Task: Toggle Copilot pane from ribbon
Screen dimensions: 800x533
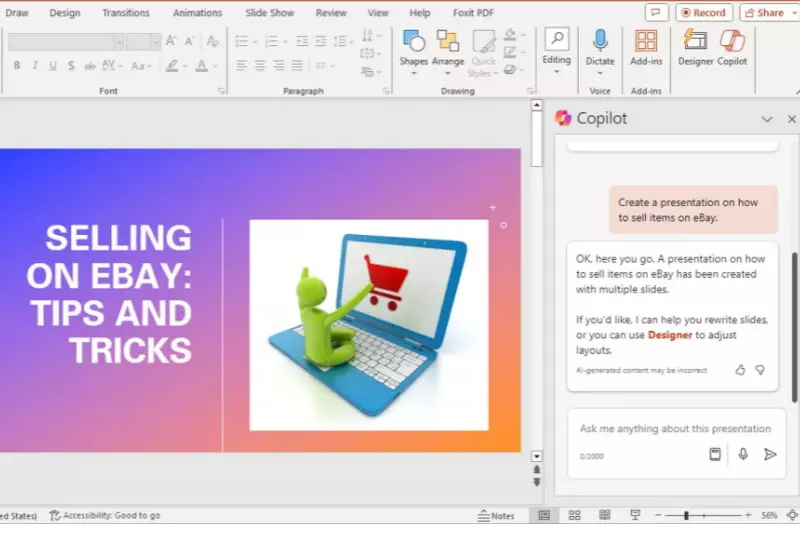Action: pyautogui.click(x=732, y=48)
